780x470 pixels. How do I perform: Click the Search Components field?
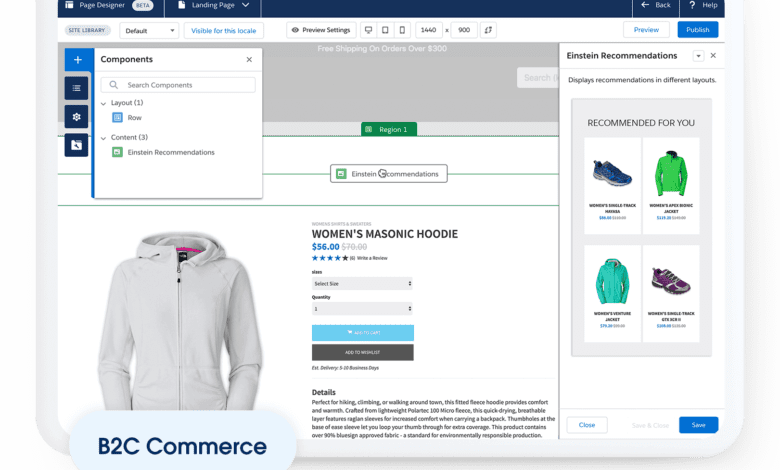coord(178,85)
